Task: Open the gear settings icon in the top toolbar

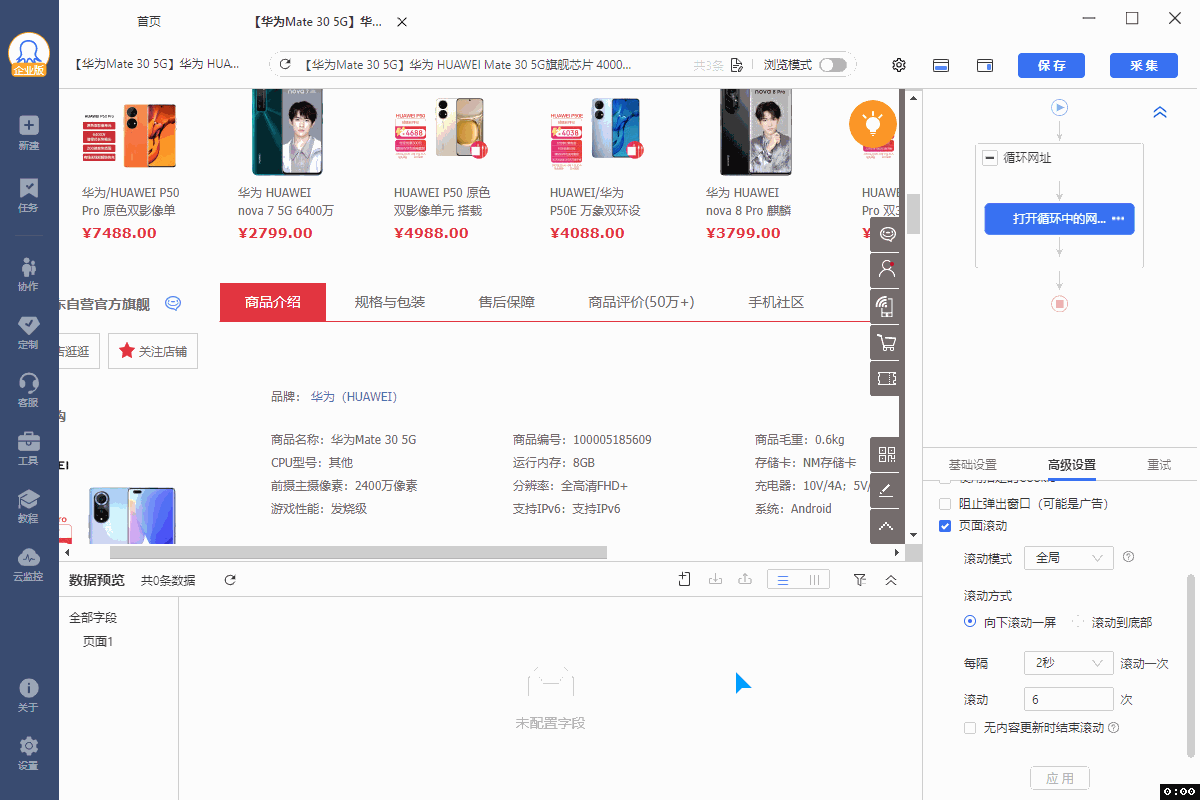Action: [x=899, y=65]
